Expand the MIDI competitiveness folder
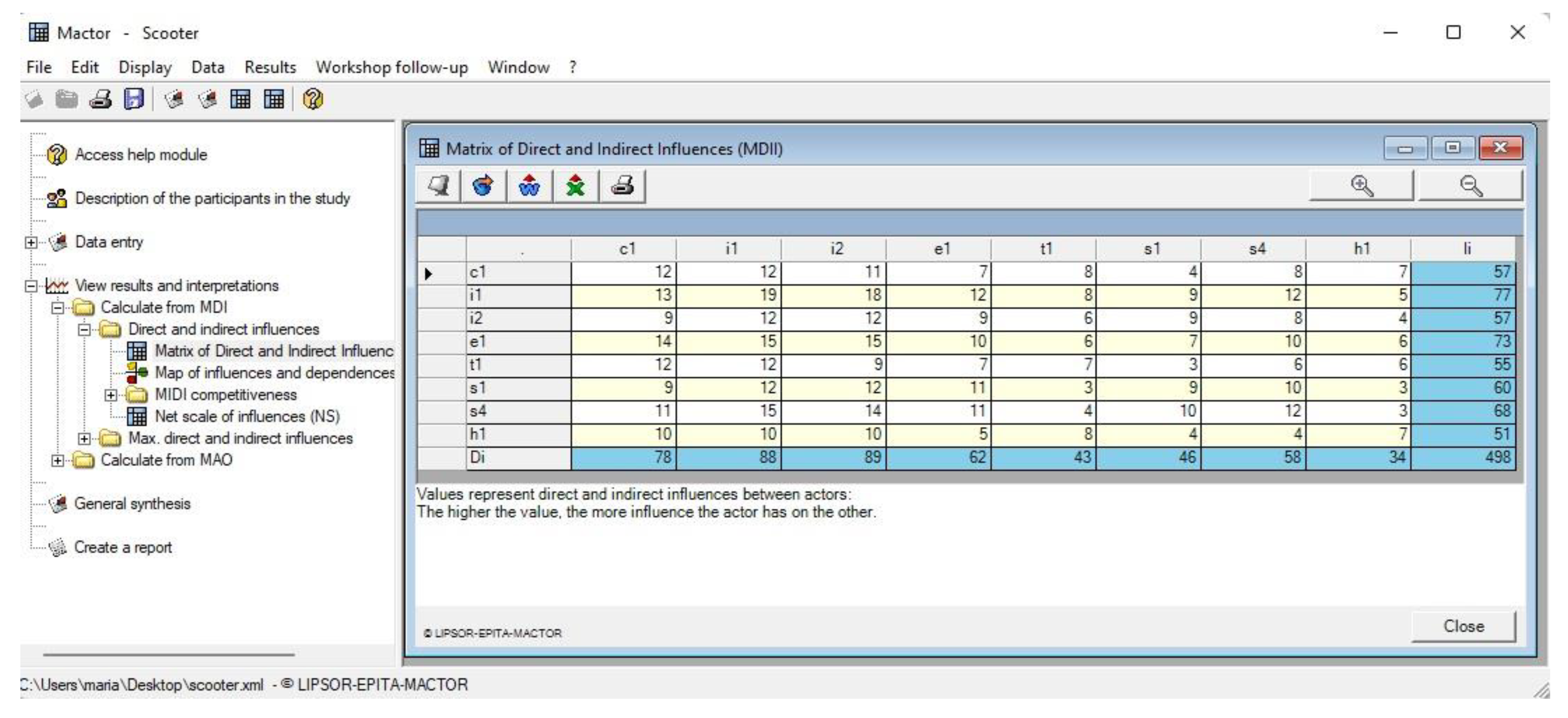Screen dimensions: 1568x718 click(111, 395)
